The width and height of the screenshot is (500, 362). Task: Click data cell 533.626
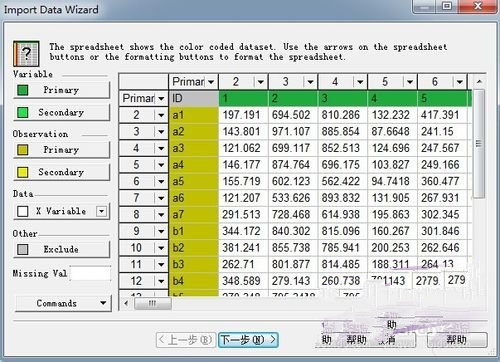pos(293,198)
